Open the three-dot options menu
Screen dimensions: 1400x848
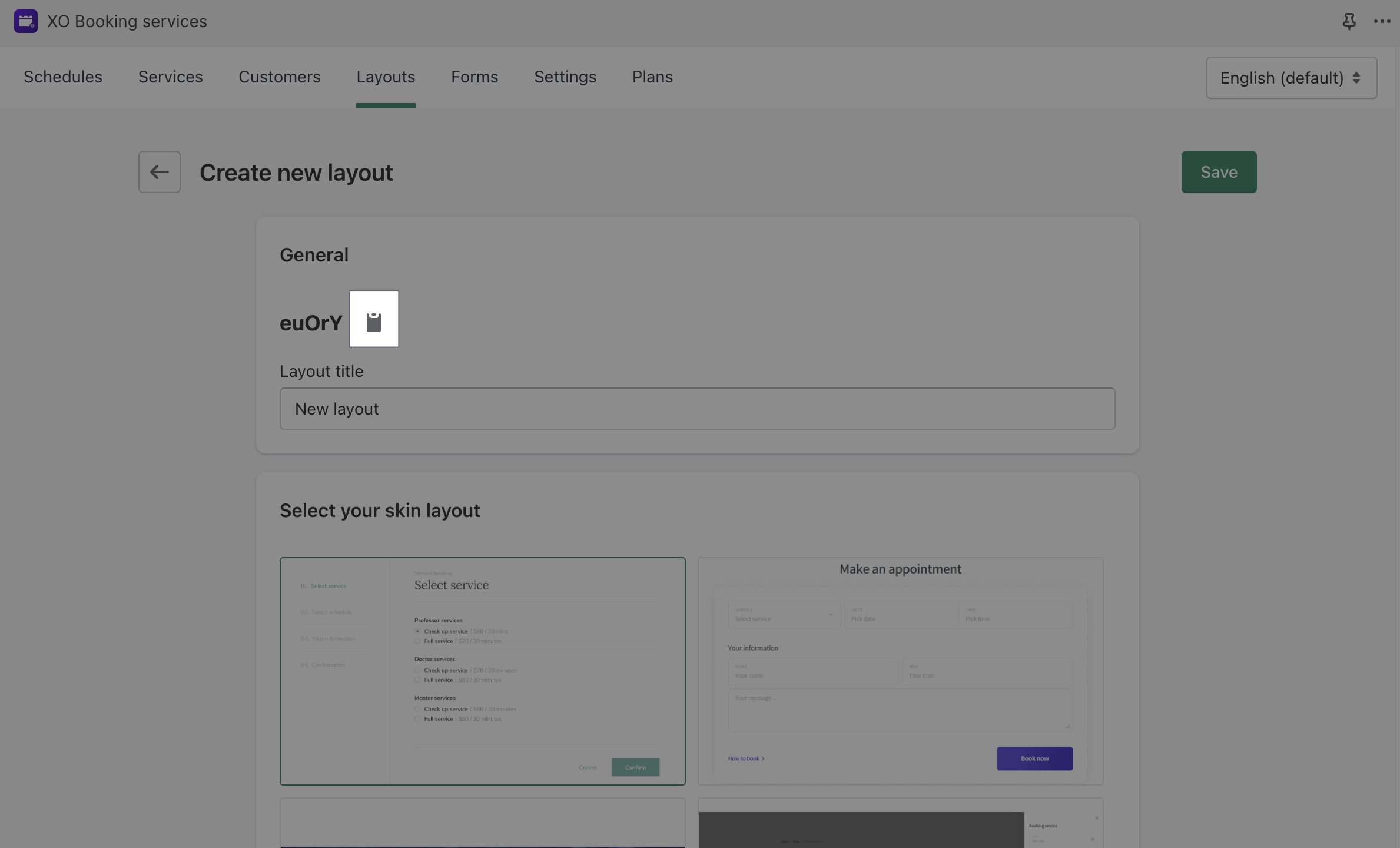point(1381,21)
